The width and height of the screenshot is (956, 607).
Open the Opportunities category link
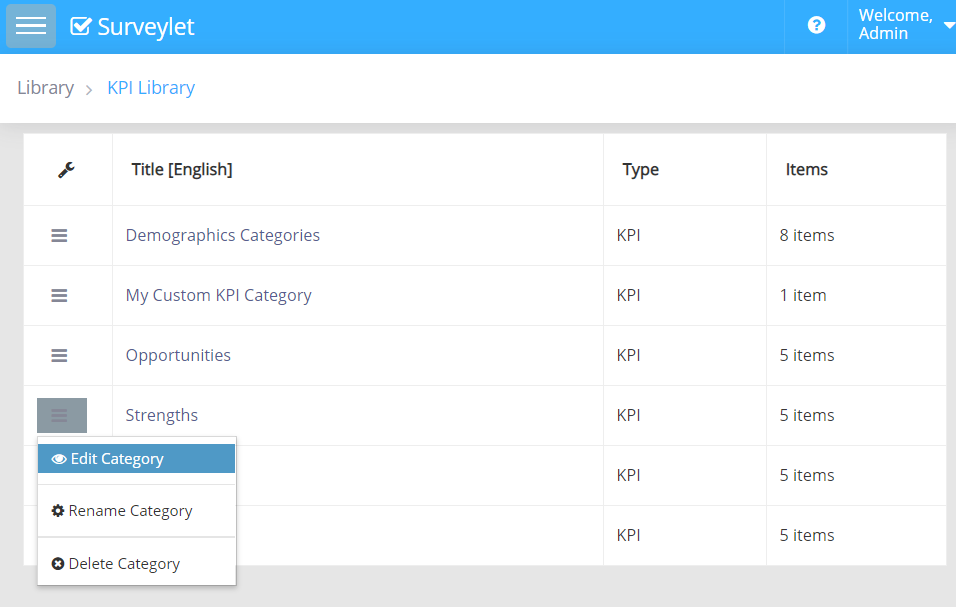pyautogui.click(x=178, y=355)
